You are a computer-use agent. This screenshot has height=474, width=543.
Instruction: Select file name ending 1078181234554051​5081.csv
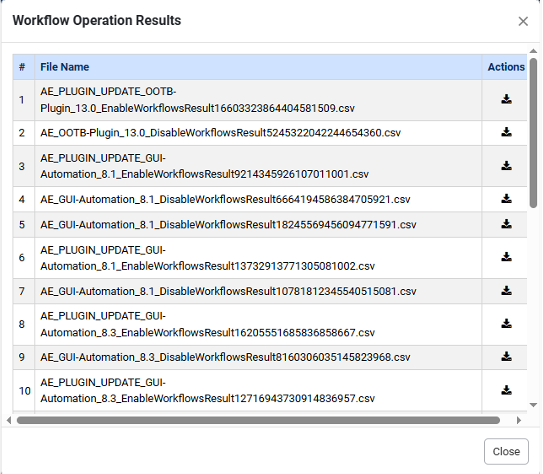point(228,291)
